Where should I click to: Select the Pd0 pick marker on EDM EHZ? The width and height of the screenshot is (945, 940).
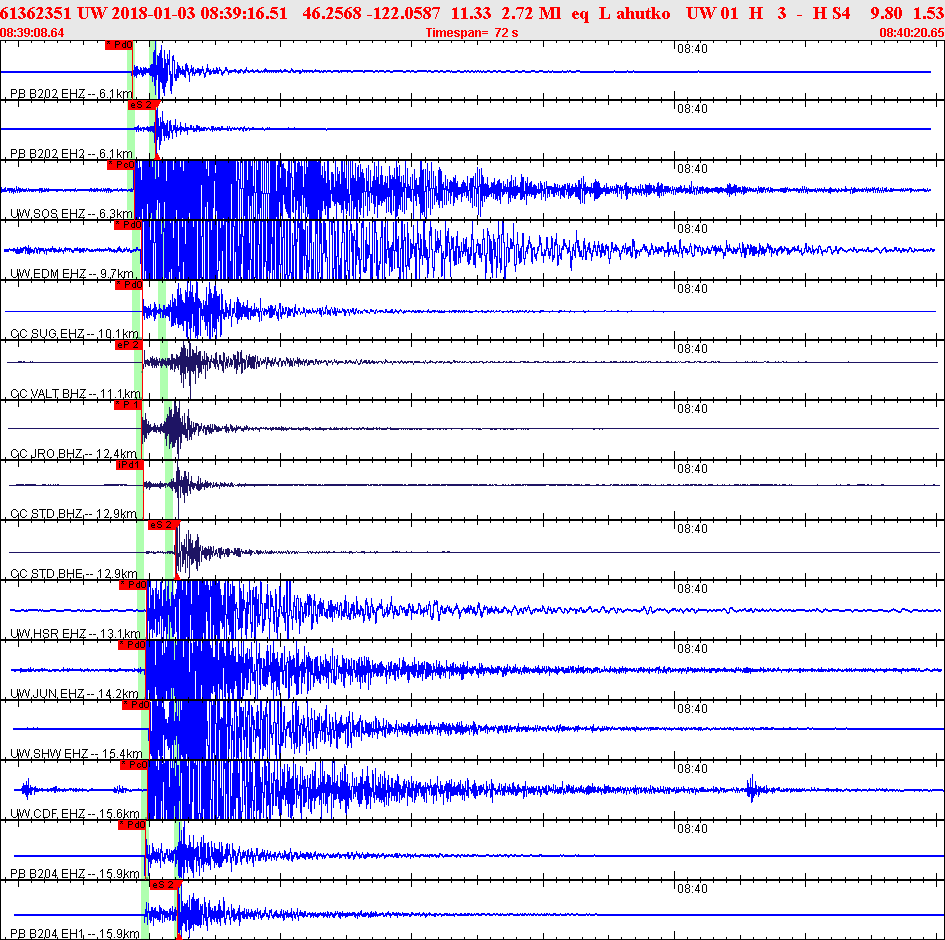point(128,225)
